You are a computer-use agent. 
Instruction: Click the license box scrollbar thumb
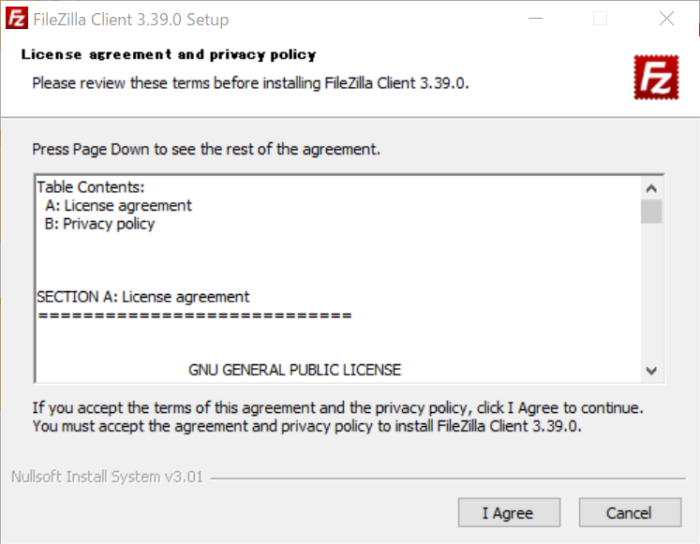click(x=651, y=211)
